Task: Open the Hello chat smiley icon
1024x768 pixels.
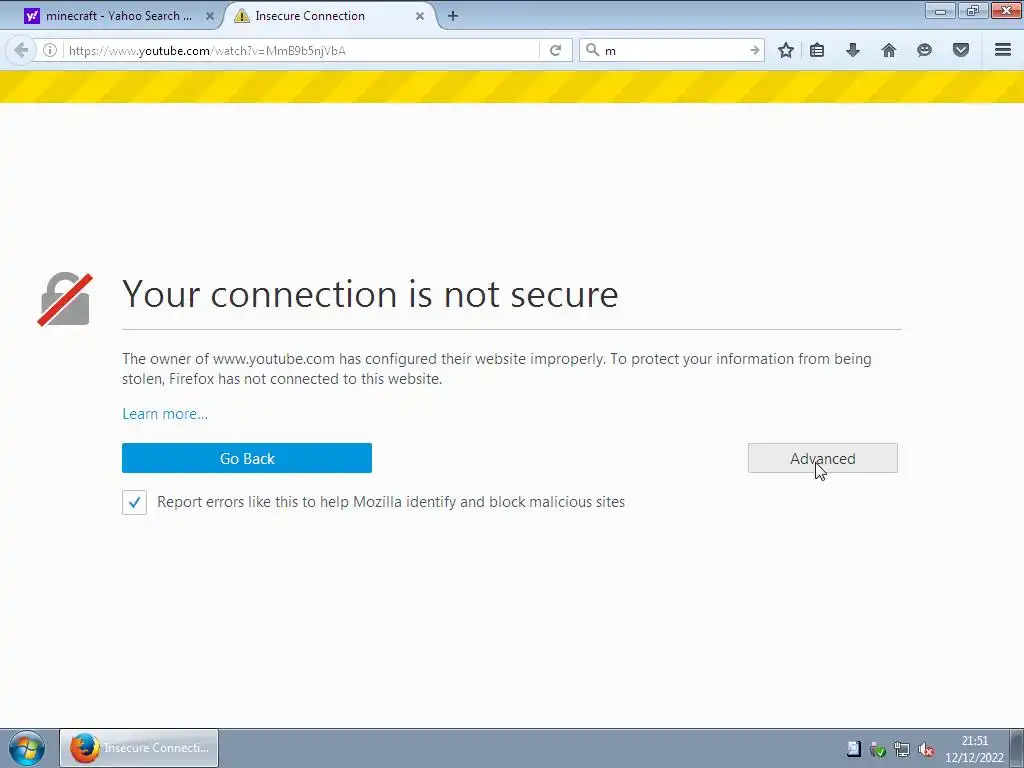Action: click(x=924, y=50)
